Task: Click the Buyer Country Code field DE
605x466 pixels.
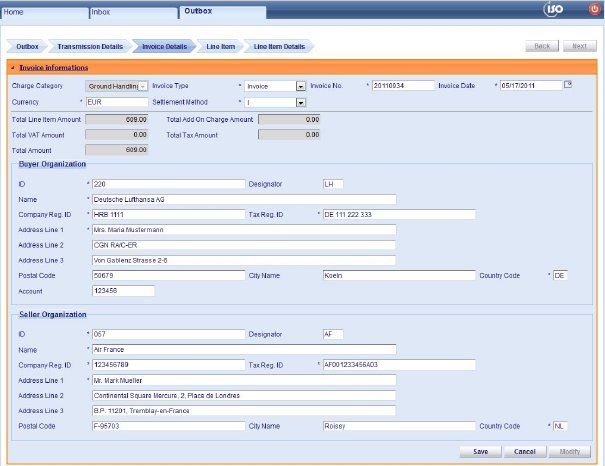Action: 560,275
